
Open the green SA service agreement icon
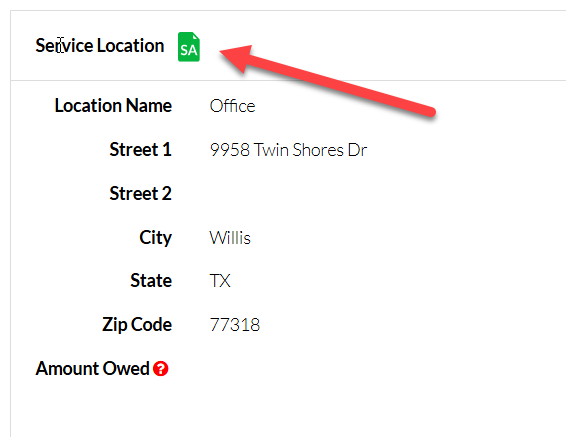pyautogui.click(x=188, y=47)
